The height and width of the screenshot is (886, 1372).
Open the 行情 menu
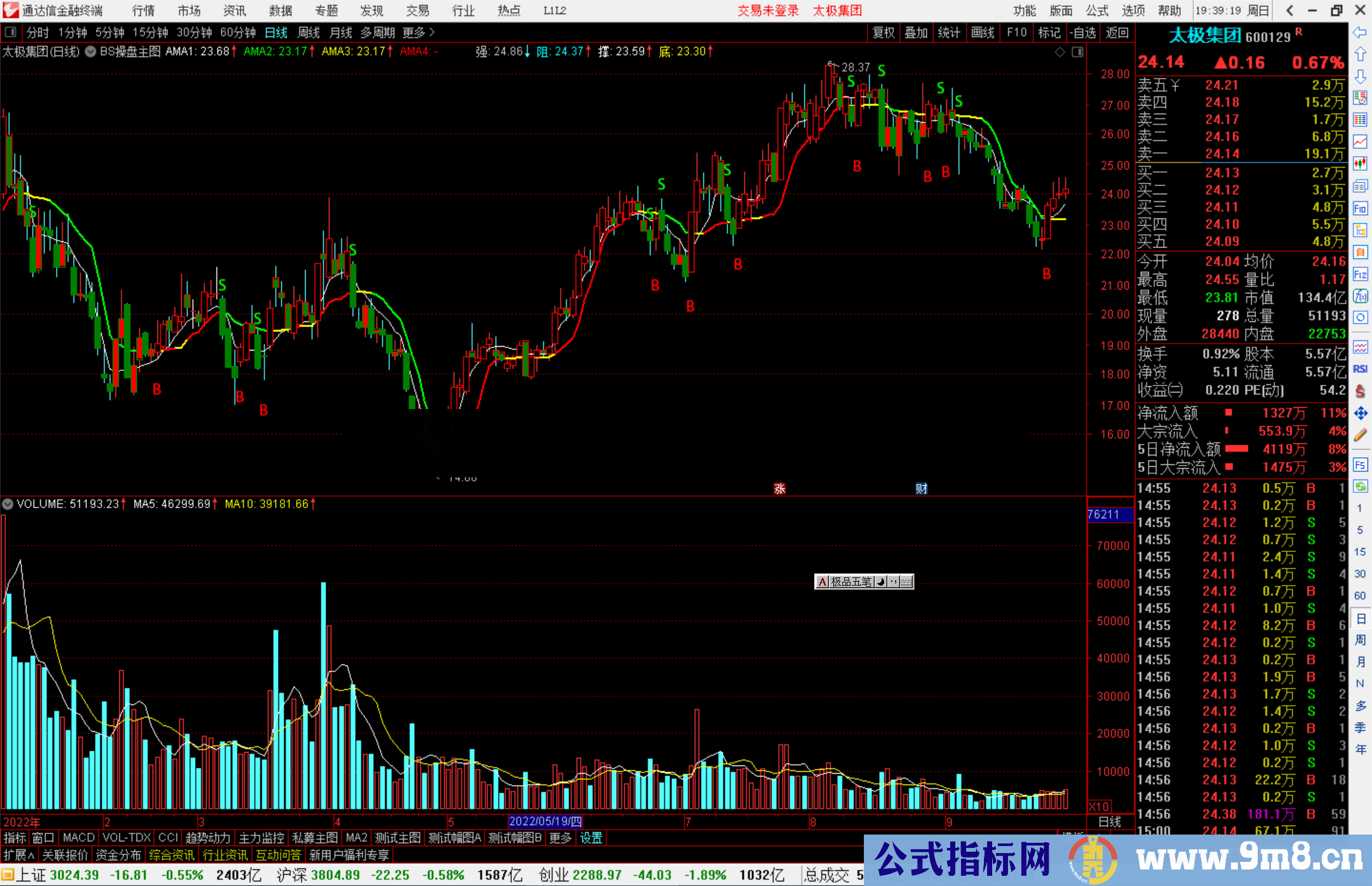144,11
